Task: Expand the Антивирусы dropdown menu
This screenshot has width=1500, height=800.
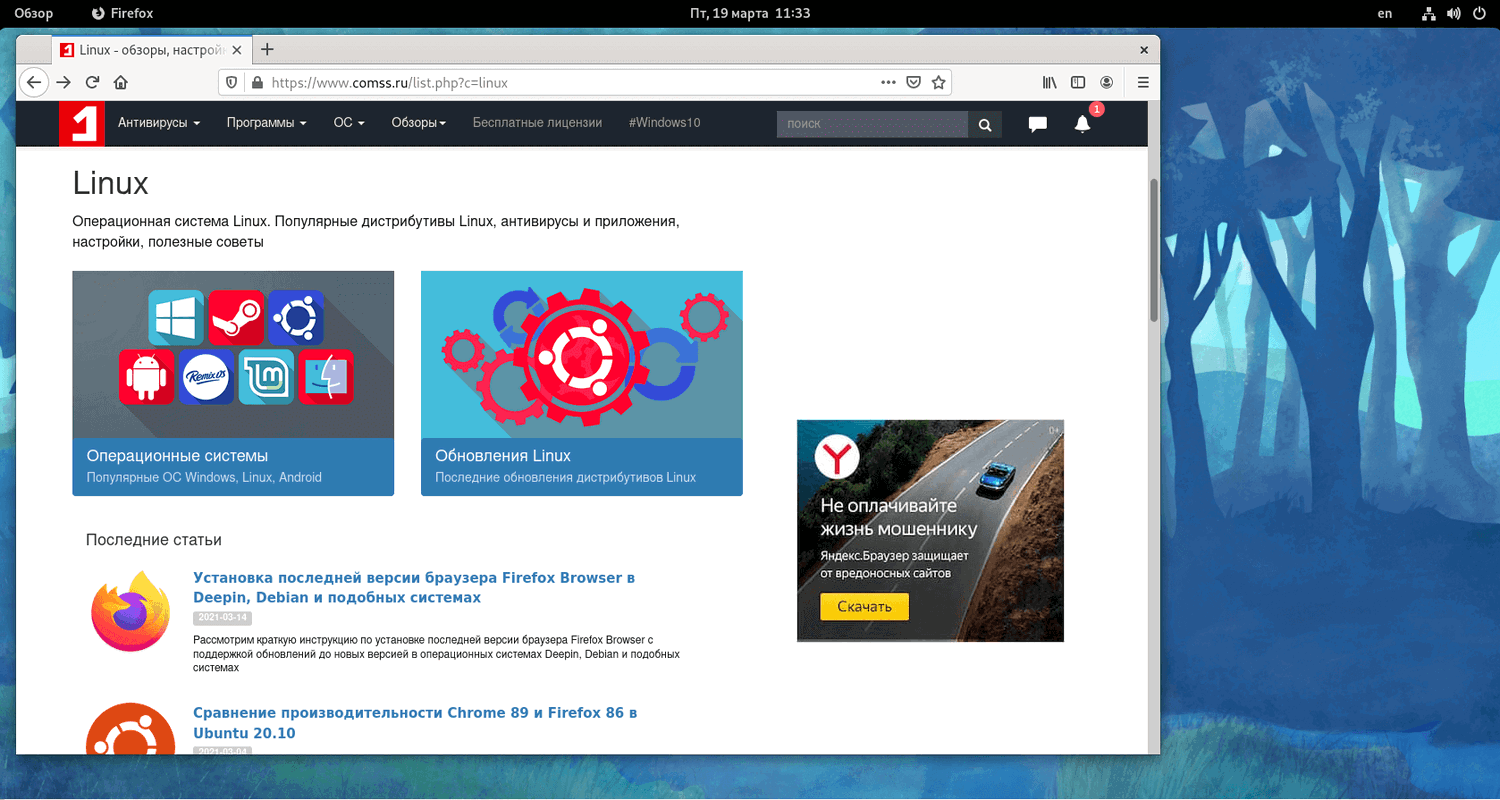Action: click(159, 123)
